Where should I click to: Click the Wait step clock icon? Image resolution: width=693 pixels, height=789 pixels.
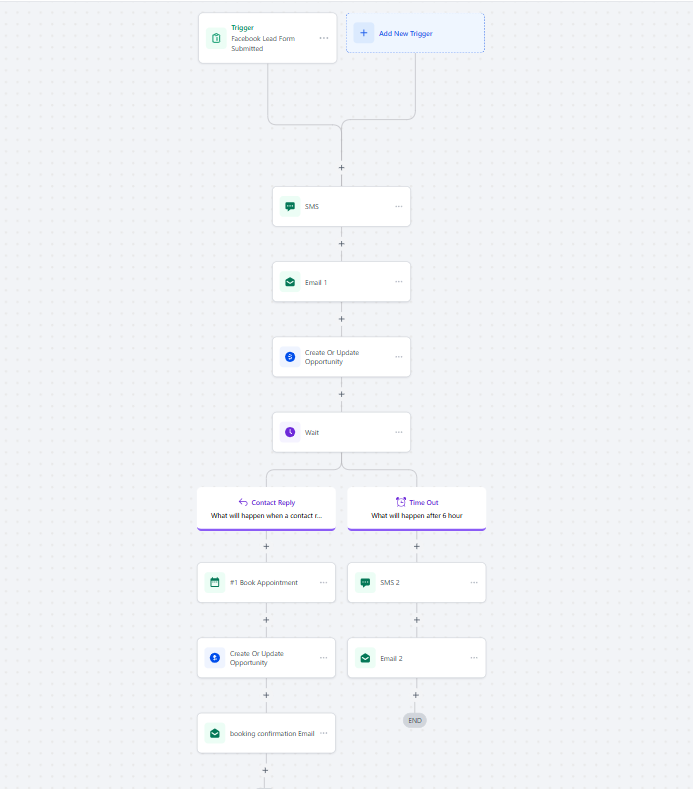pos(290,432)
